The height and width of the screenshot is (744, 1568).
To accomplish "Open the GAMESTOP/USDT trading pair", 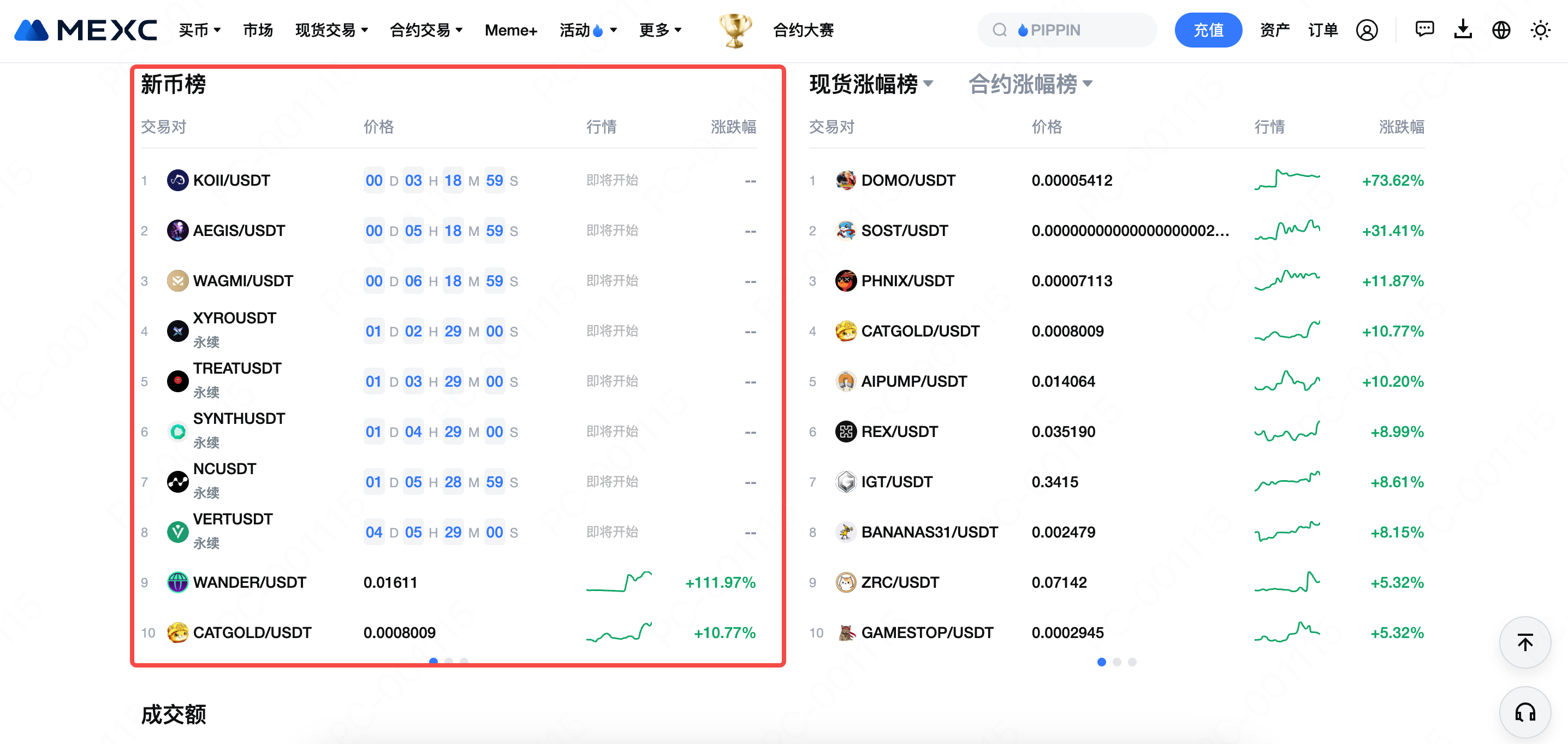I will (x=927, y=633).
